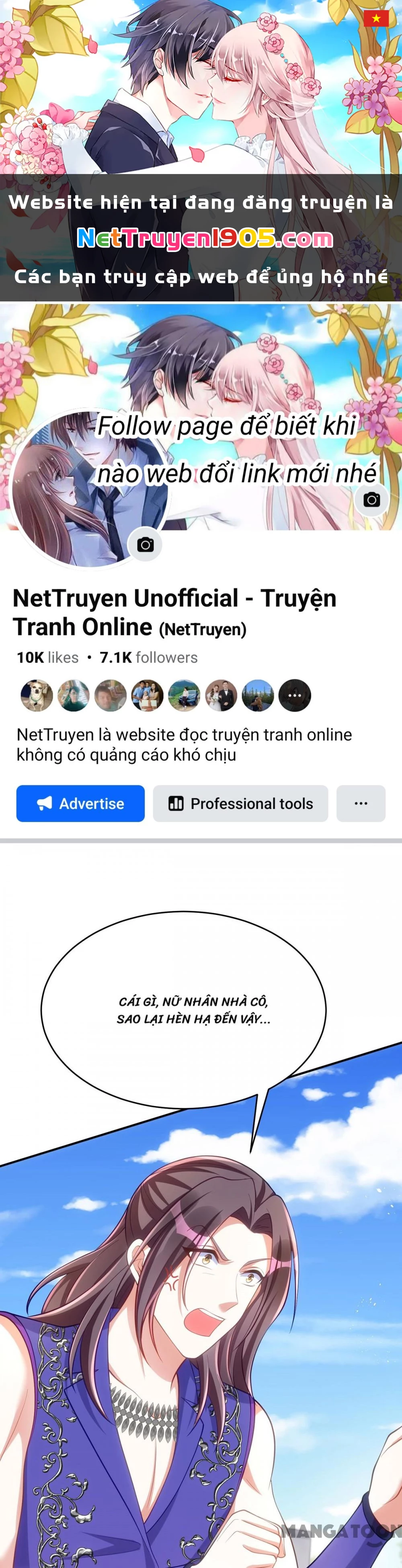
Task: Click the Advertise button
Action: tap(80, 803)
